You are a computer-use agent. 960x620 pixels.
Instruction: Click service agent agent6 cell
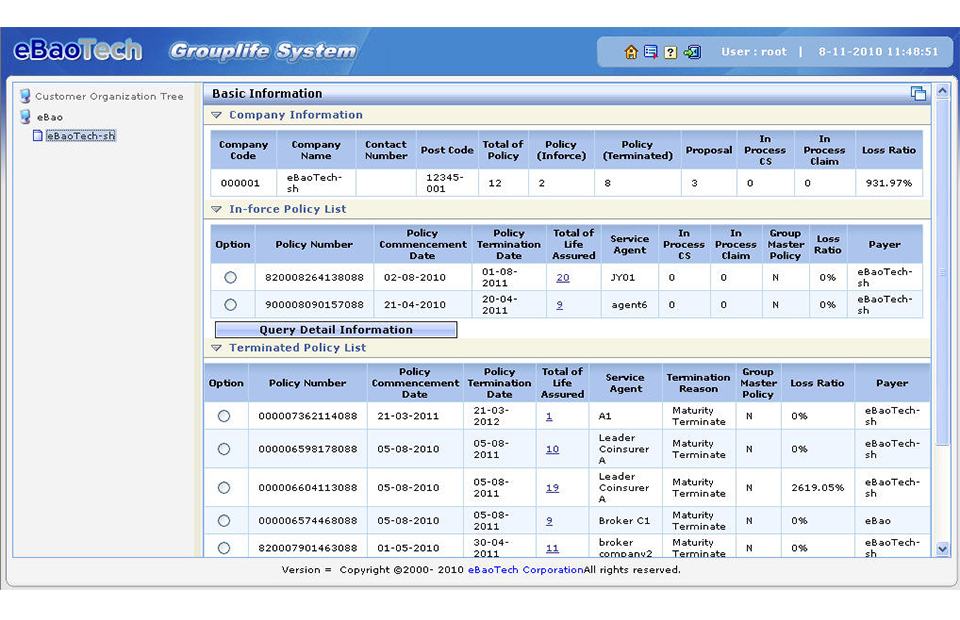629,304
